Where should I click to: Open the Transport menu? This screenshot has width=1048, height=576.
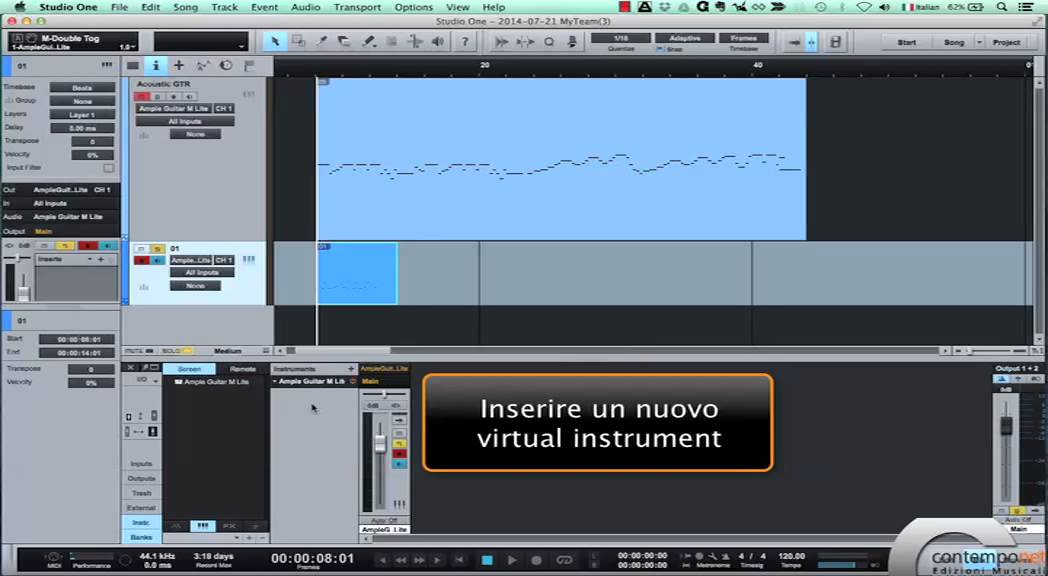pyautogui.click(x=357, y=7)
